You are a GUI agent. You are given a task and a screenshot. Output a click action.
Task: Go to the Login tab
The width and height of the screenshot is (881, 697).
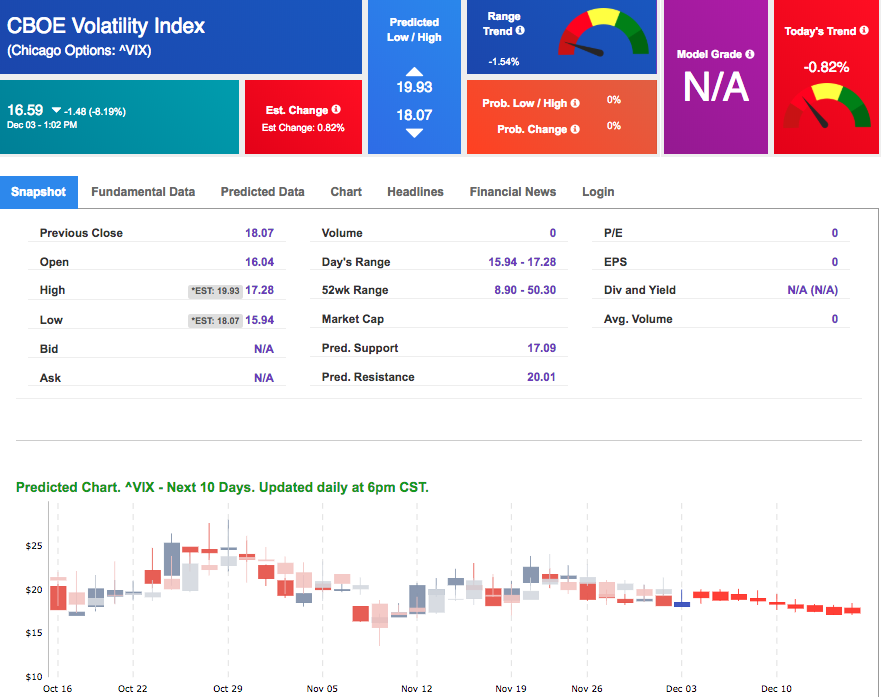tap(598, 192)
